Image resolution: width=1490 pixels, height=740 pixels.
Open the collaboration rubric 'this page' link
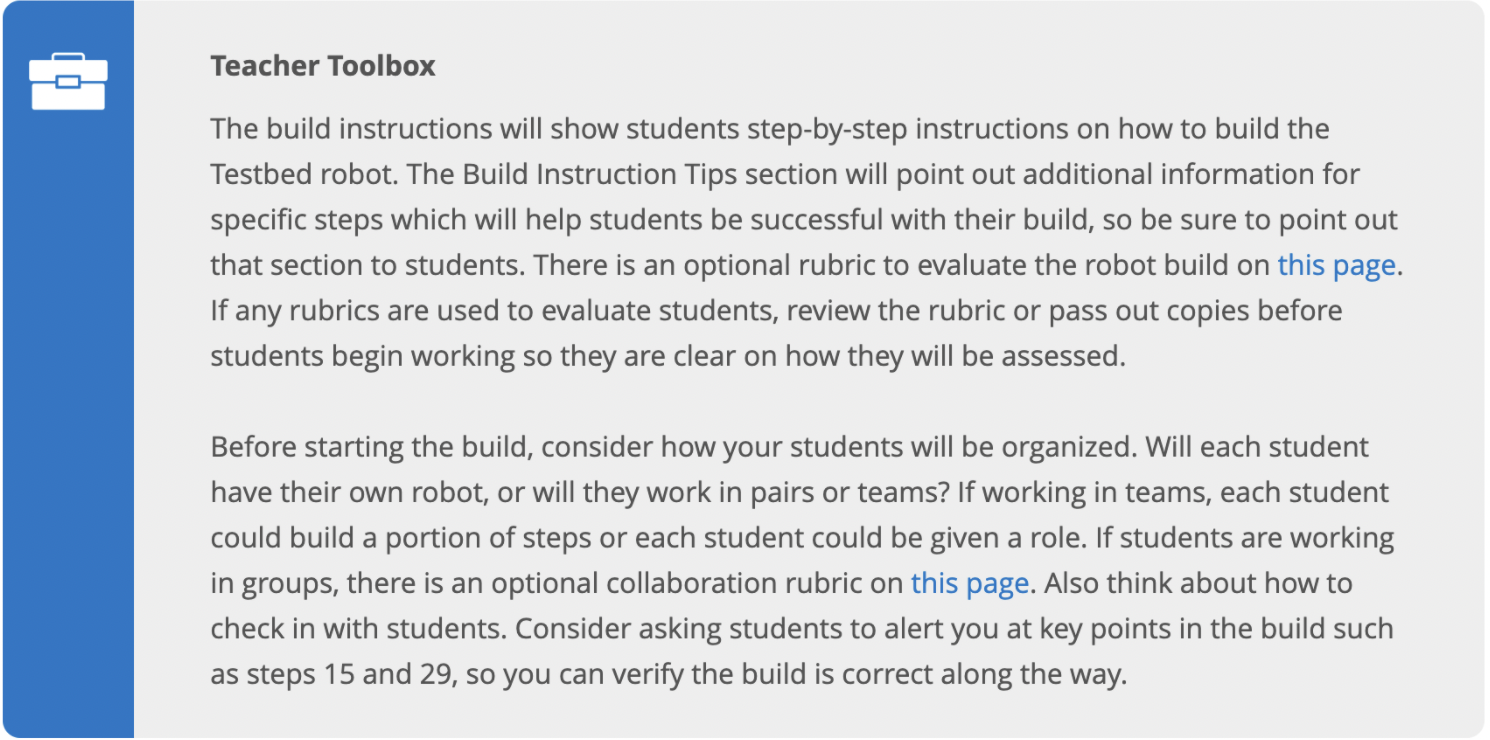(969, 583)
